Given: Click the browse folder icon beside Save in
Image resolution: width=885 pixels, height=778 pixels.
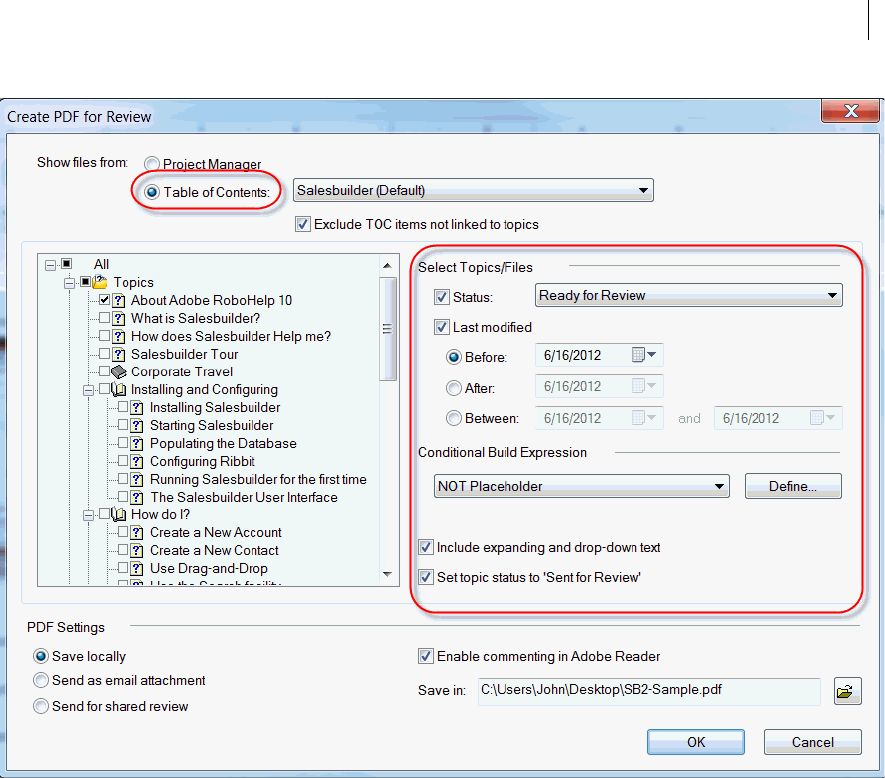Looking at the screenshot, I should [847, 691].
